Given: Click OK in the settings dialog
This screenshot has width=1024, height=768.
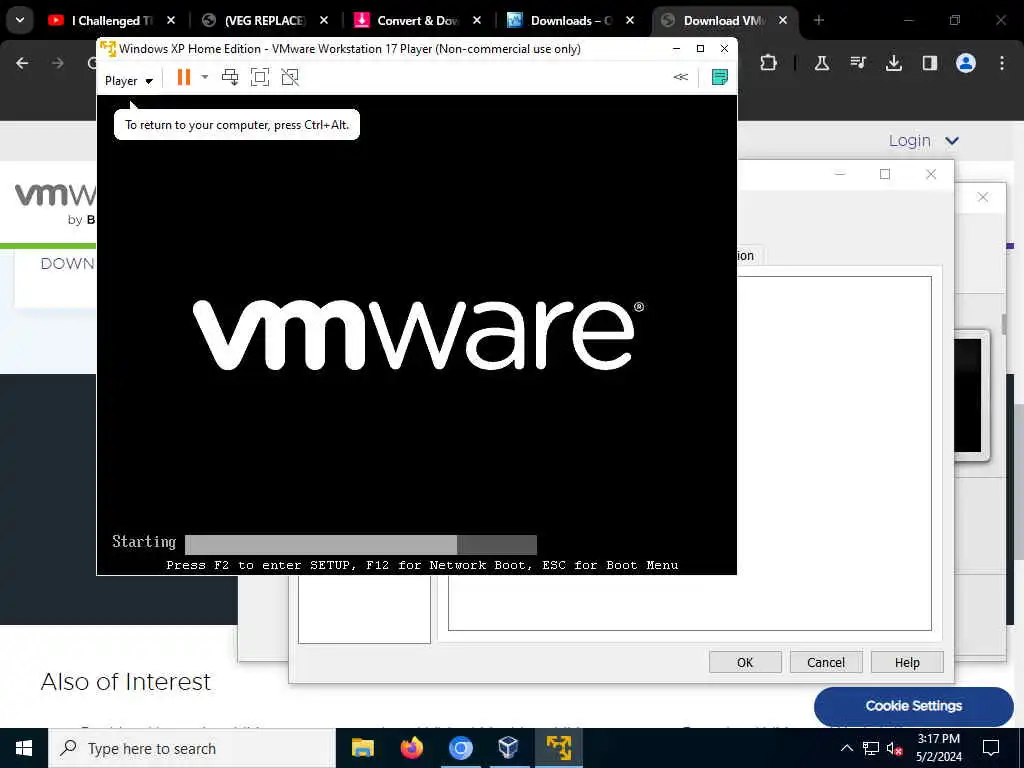Looking at the screenshot, I should tap(745, 662).
